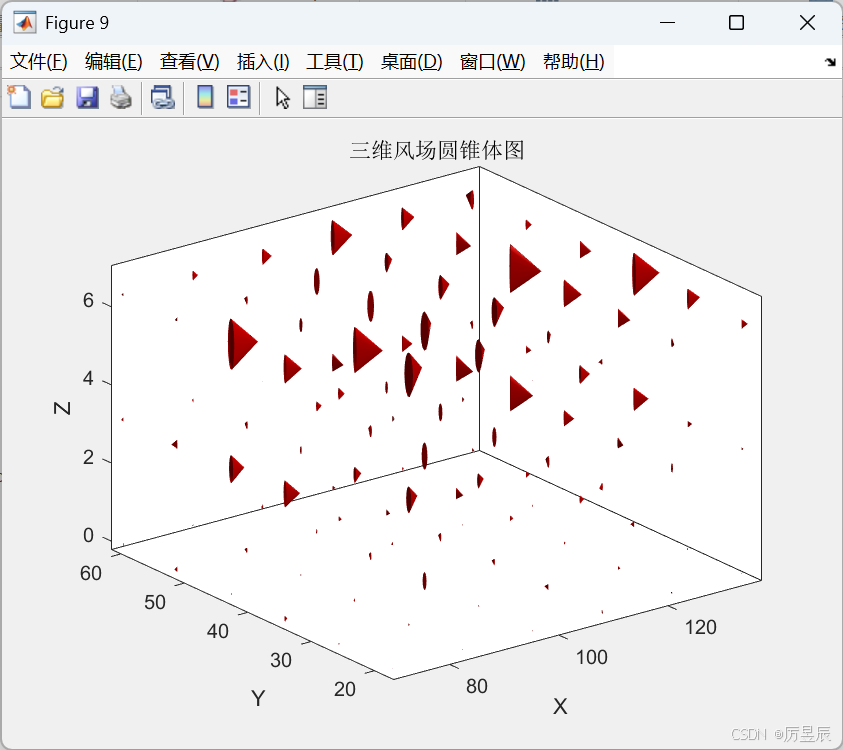
Task: Click the plot title 三维风场圆锥体图
Action: click(437, 151)
